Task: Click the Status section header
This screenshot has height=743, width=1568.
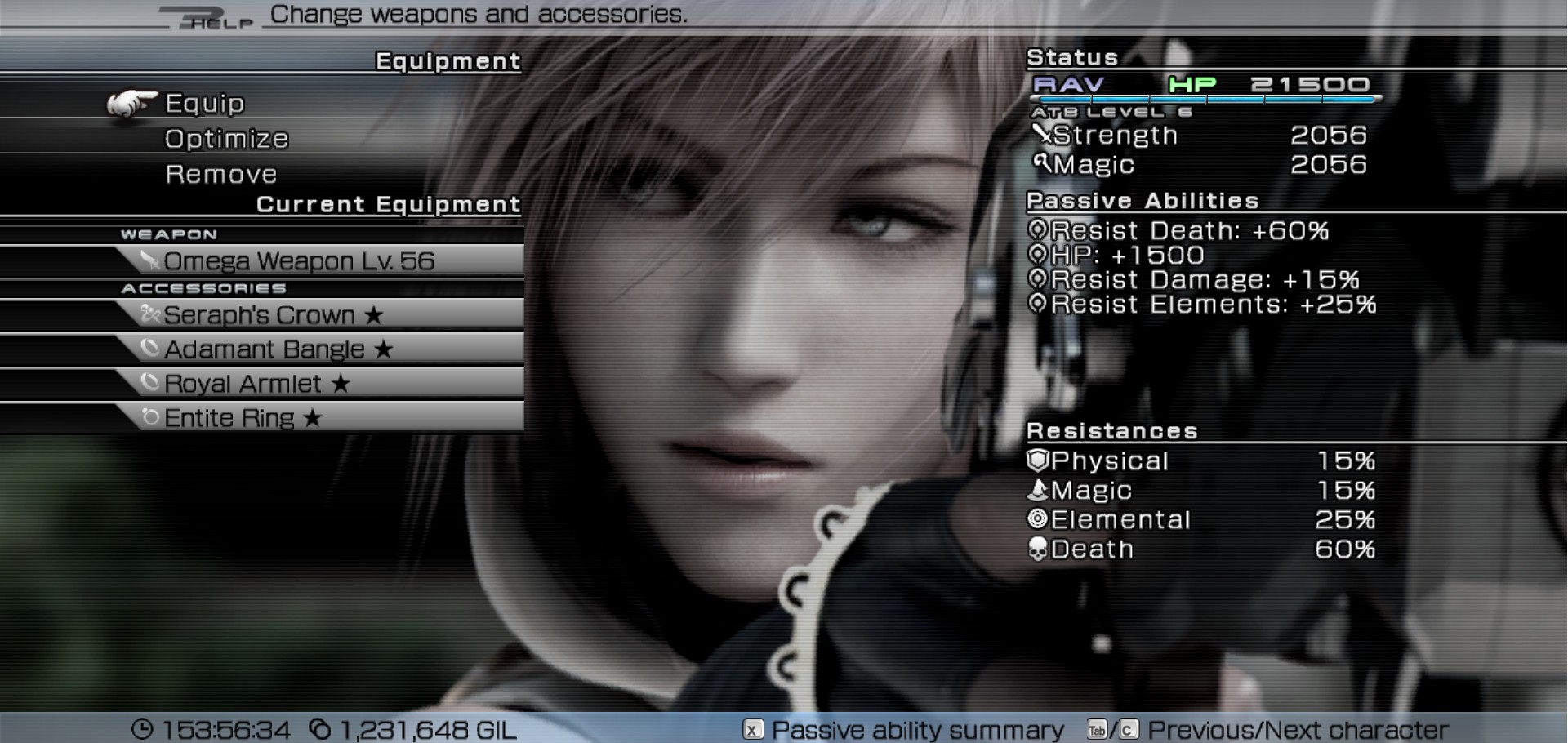Action: [x=1072, y=57]
